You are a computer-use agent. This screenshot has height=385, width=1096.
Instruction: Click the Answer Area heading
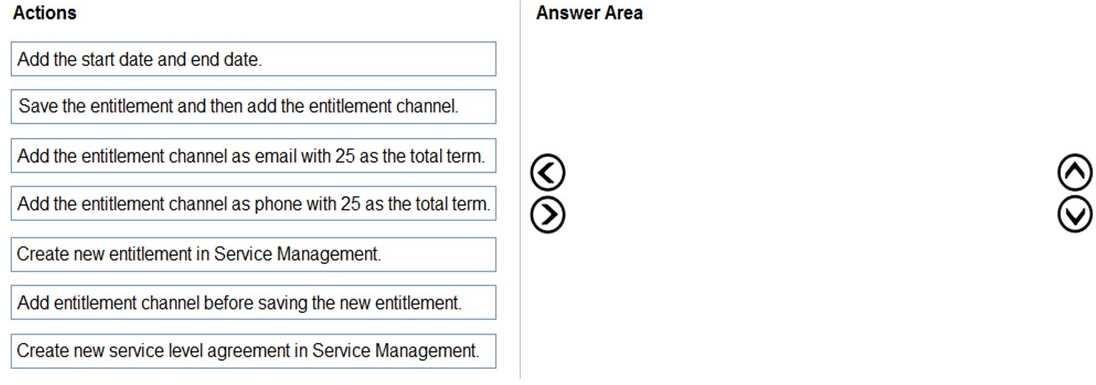click(589, 13)
